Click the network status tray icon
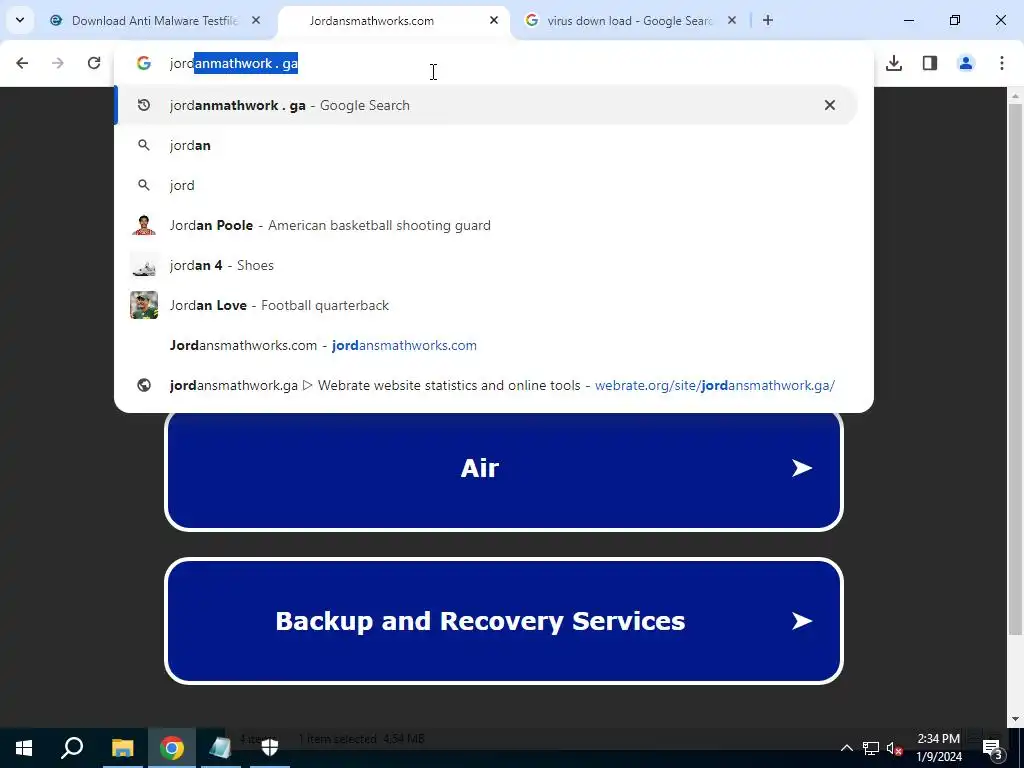 871,748
